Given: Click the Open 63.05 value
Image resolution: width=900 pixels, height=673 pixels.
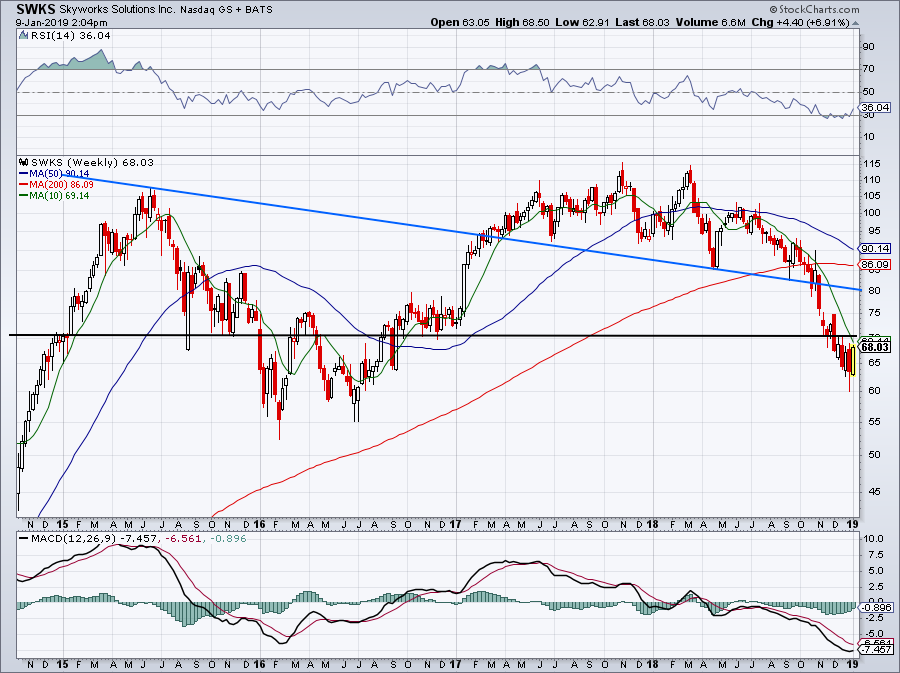Looking at the screenshot, I should tap(459, 23).
